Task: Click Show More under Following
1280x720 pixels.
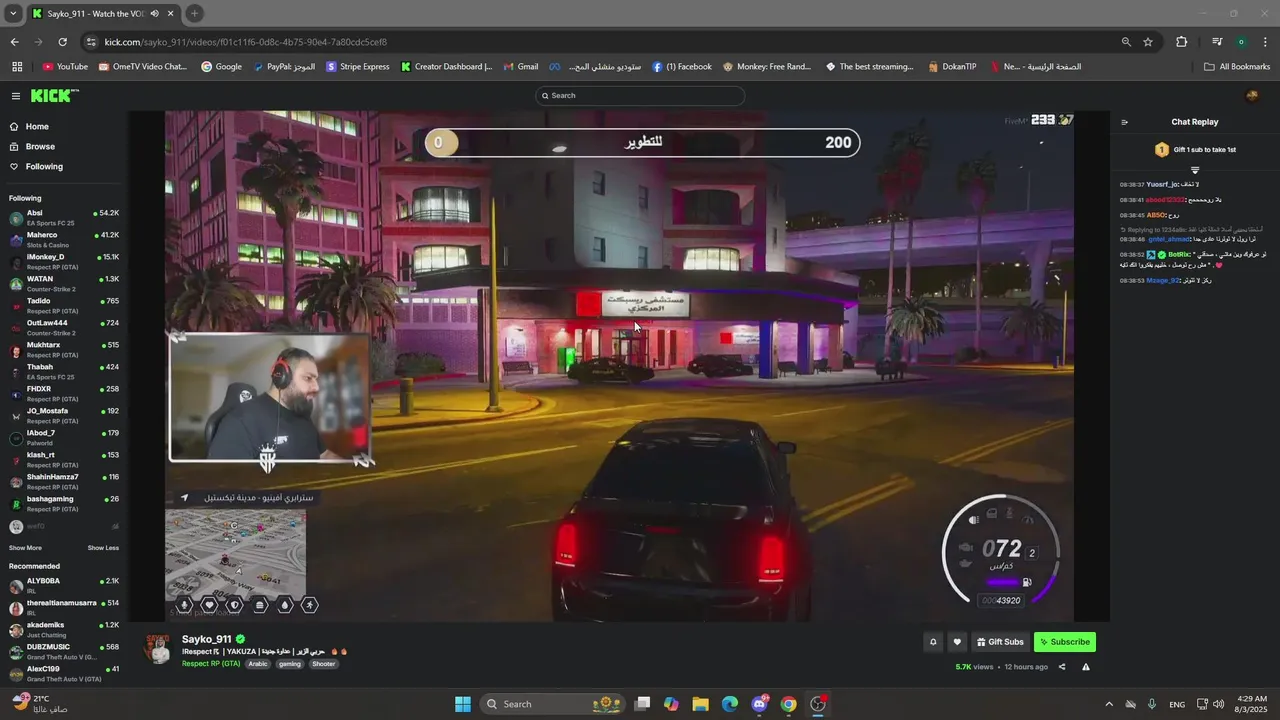Action: tap(25, 548)
